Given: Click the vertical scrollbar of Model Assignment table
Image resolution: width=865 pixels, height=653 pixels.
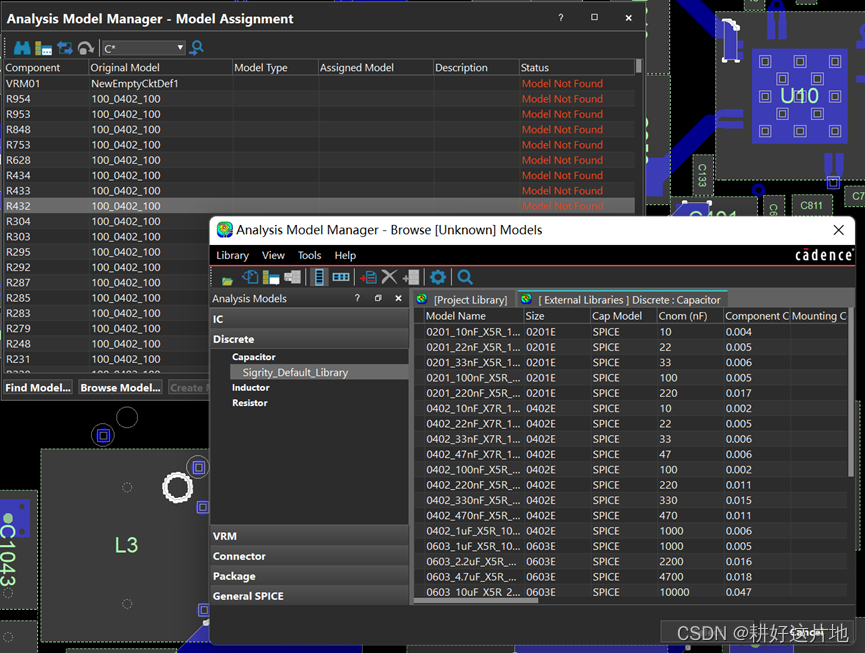Looking at the screenshot, I should [639, 67].
